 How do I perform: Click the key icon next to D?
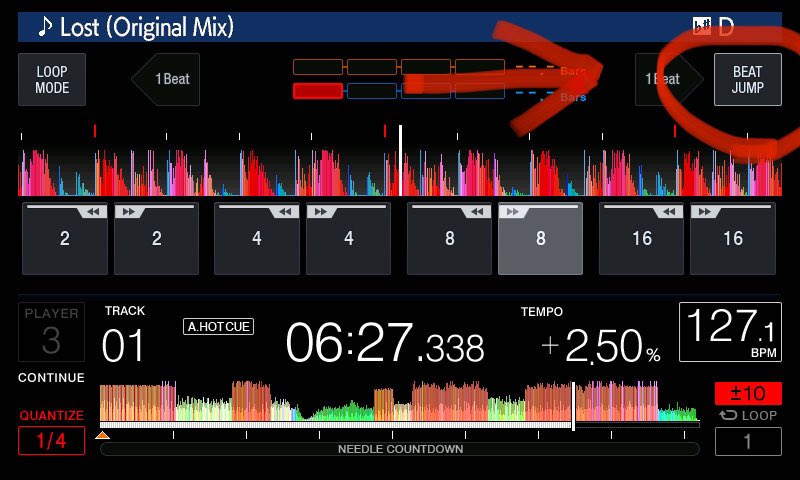click(x=702, y=26)
